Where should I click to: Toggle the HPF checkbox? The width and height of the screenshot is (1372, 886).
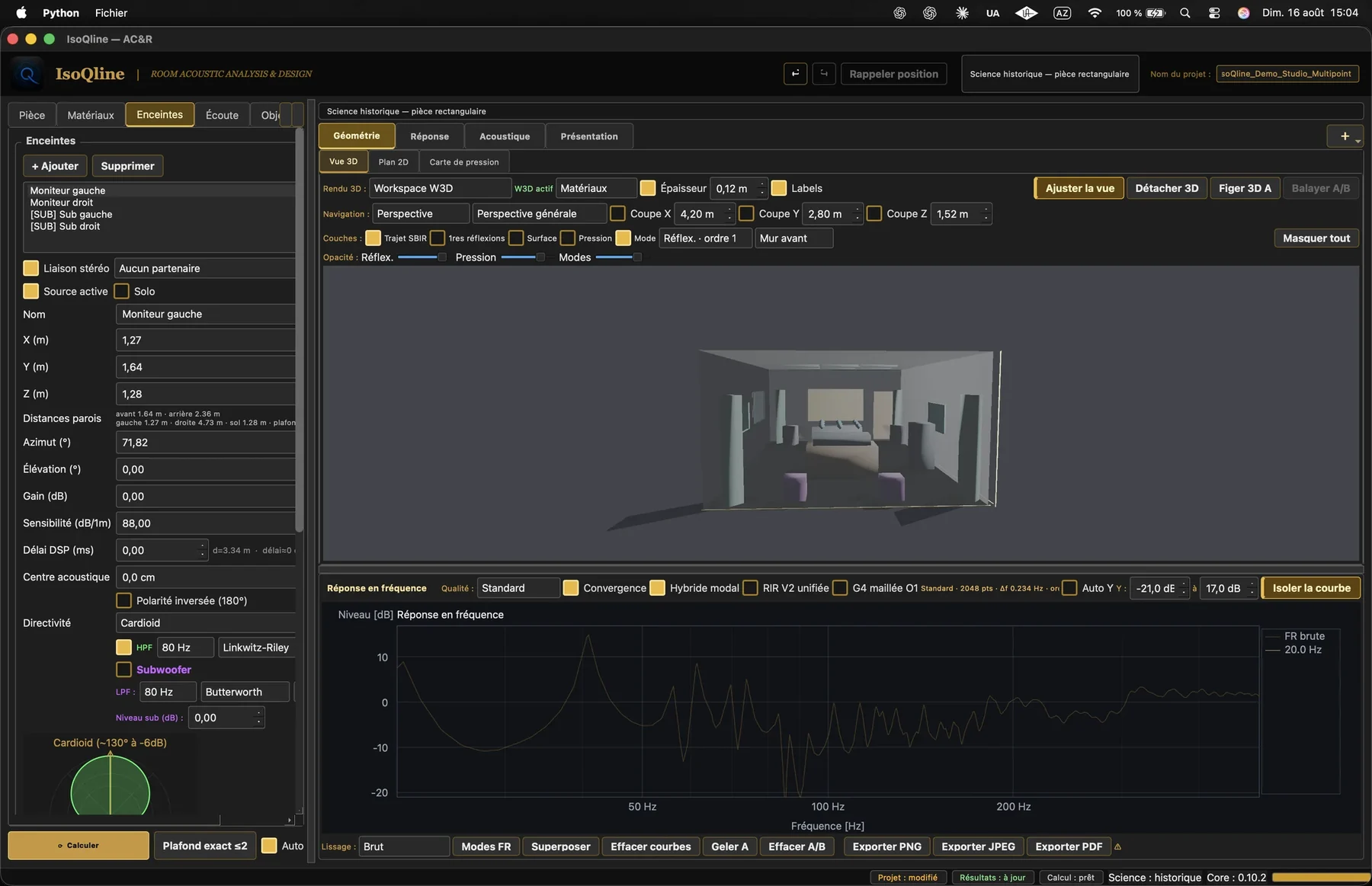click(123, 647)
